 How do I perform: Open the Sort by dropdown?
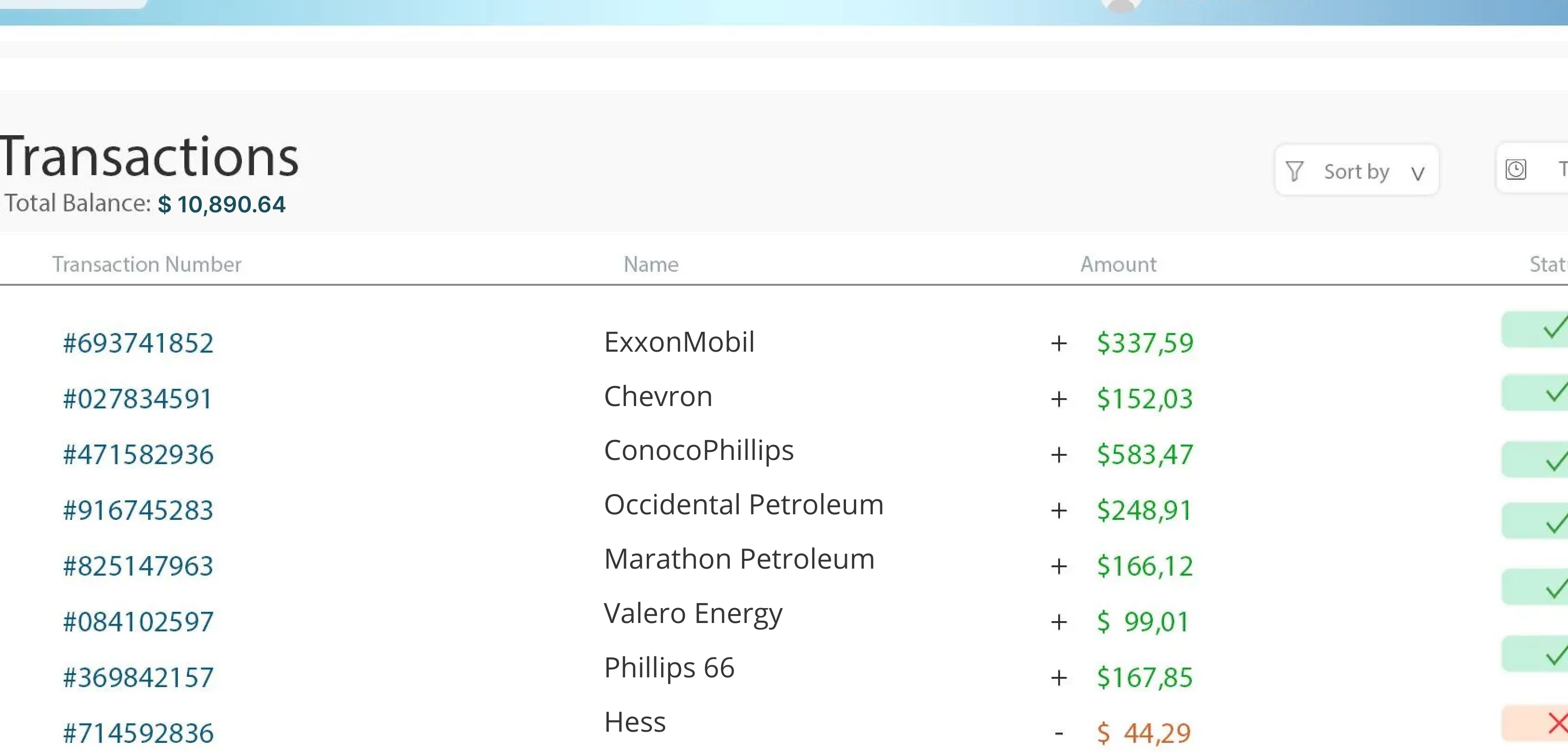1356,171
